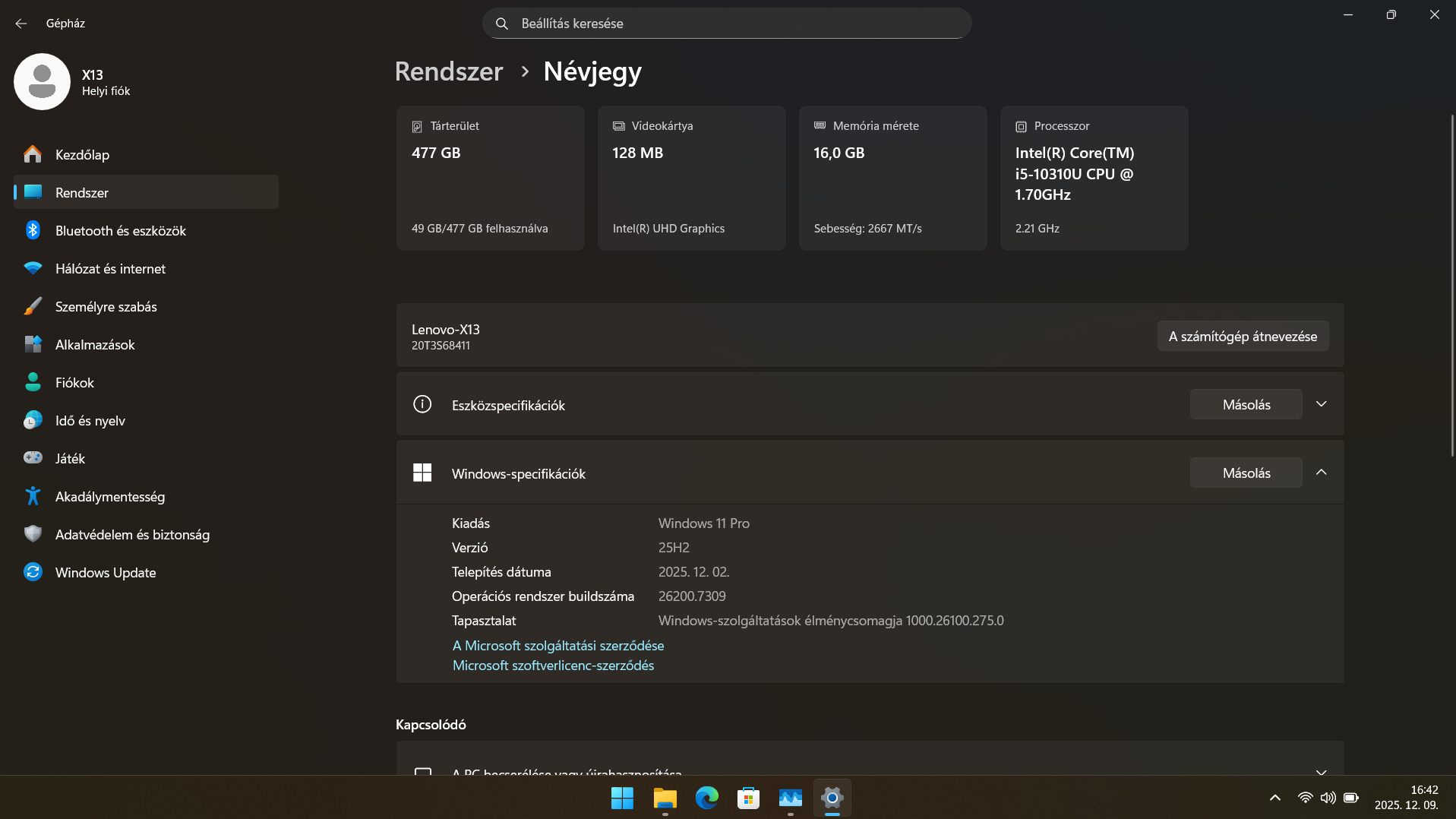
Task: Click the back arrow in Settings
Action: point(21,24)
